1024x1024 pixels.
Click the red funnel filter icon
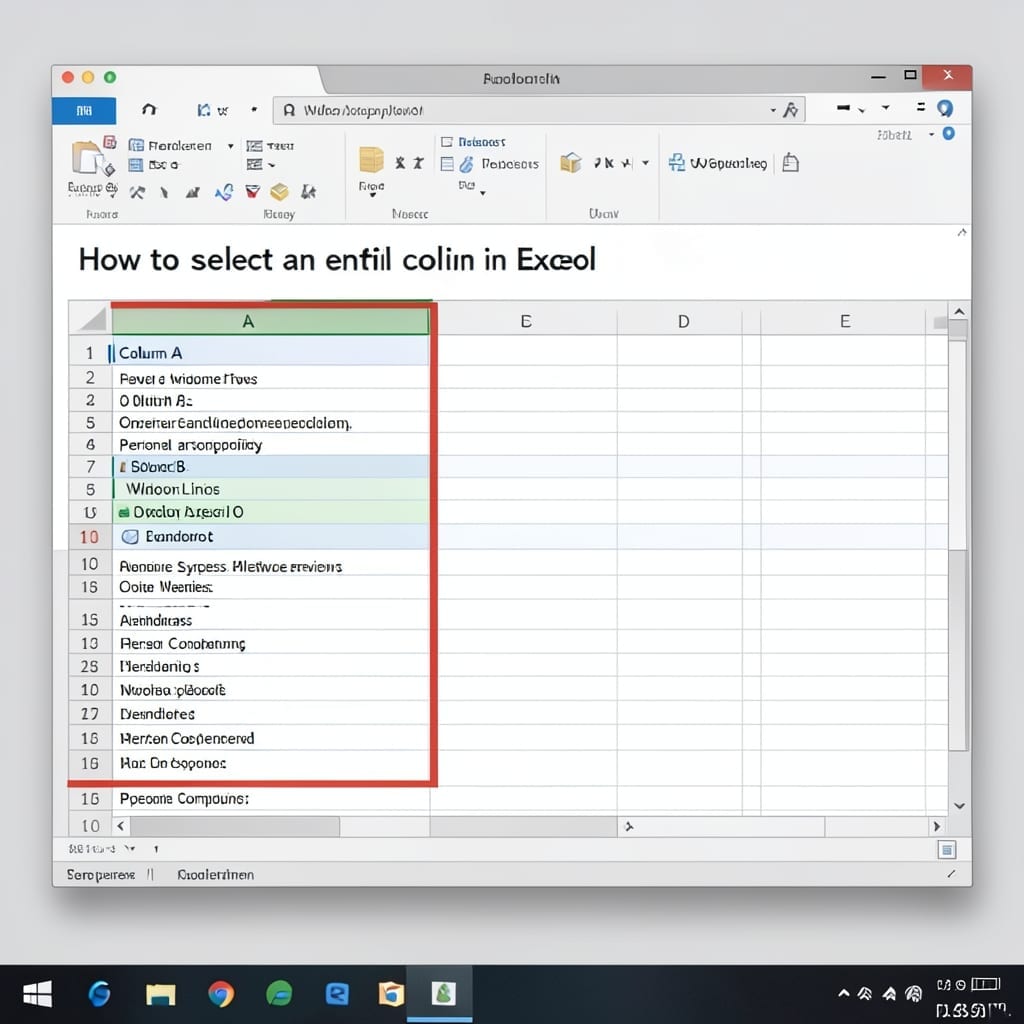coord(252,191)
